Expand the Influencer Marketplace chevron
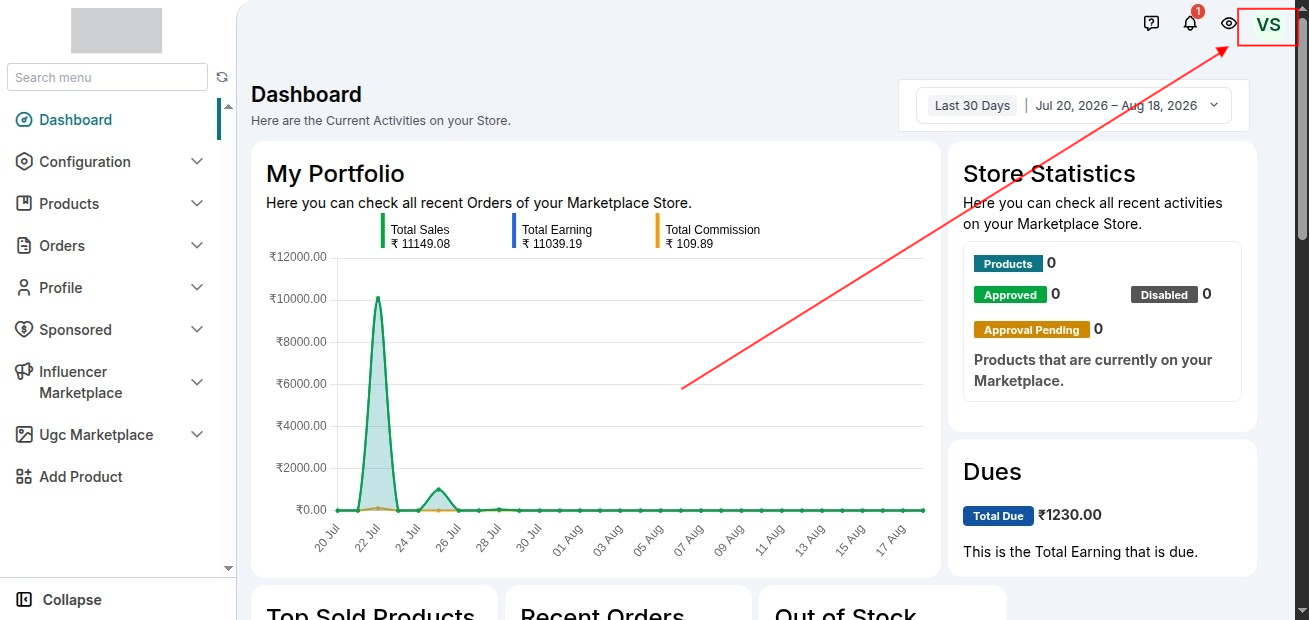The image size is (1309, 620). click(197, 382)
